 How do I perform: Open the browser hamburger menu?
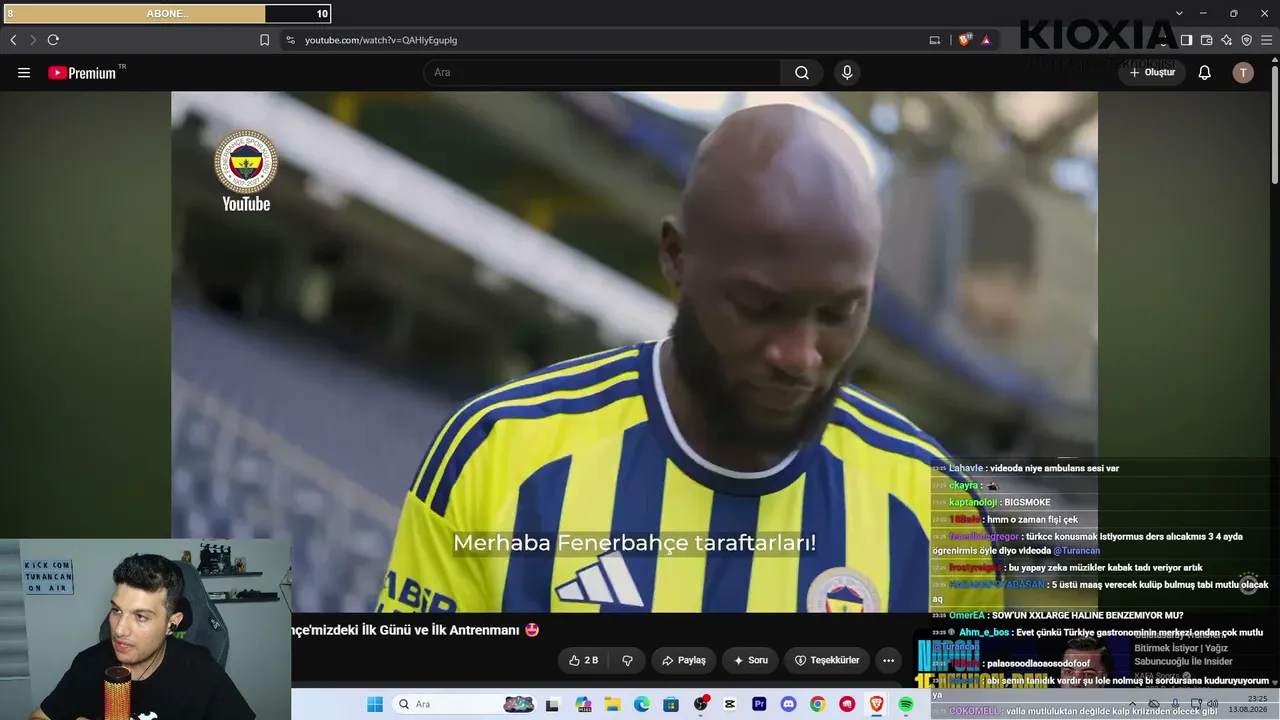tap(1266, 40)
